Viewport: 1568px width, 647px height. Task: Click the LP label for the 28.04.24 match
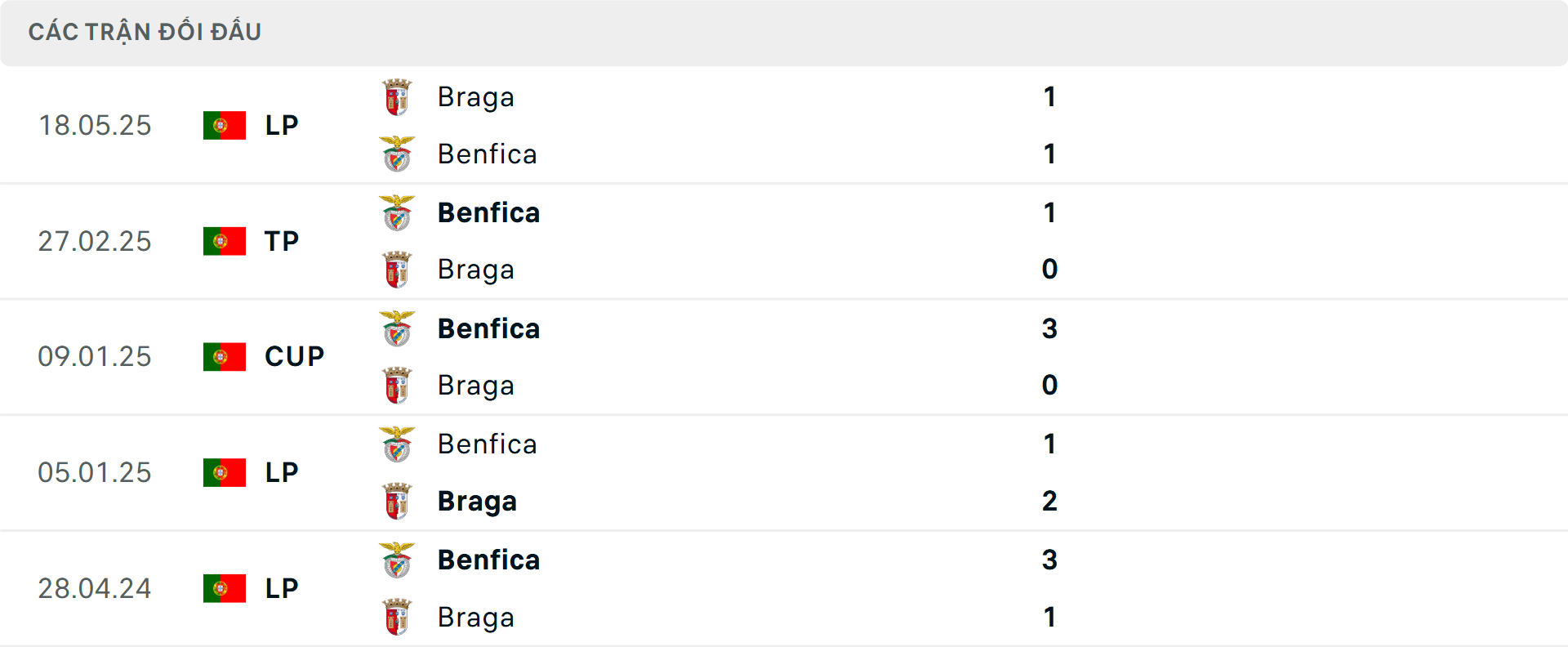coord(281,588)
